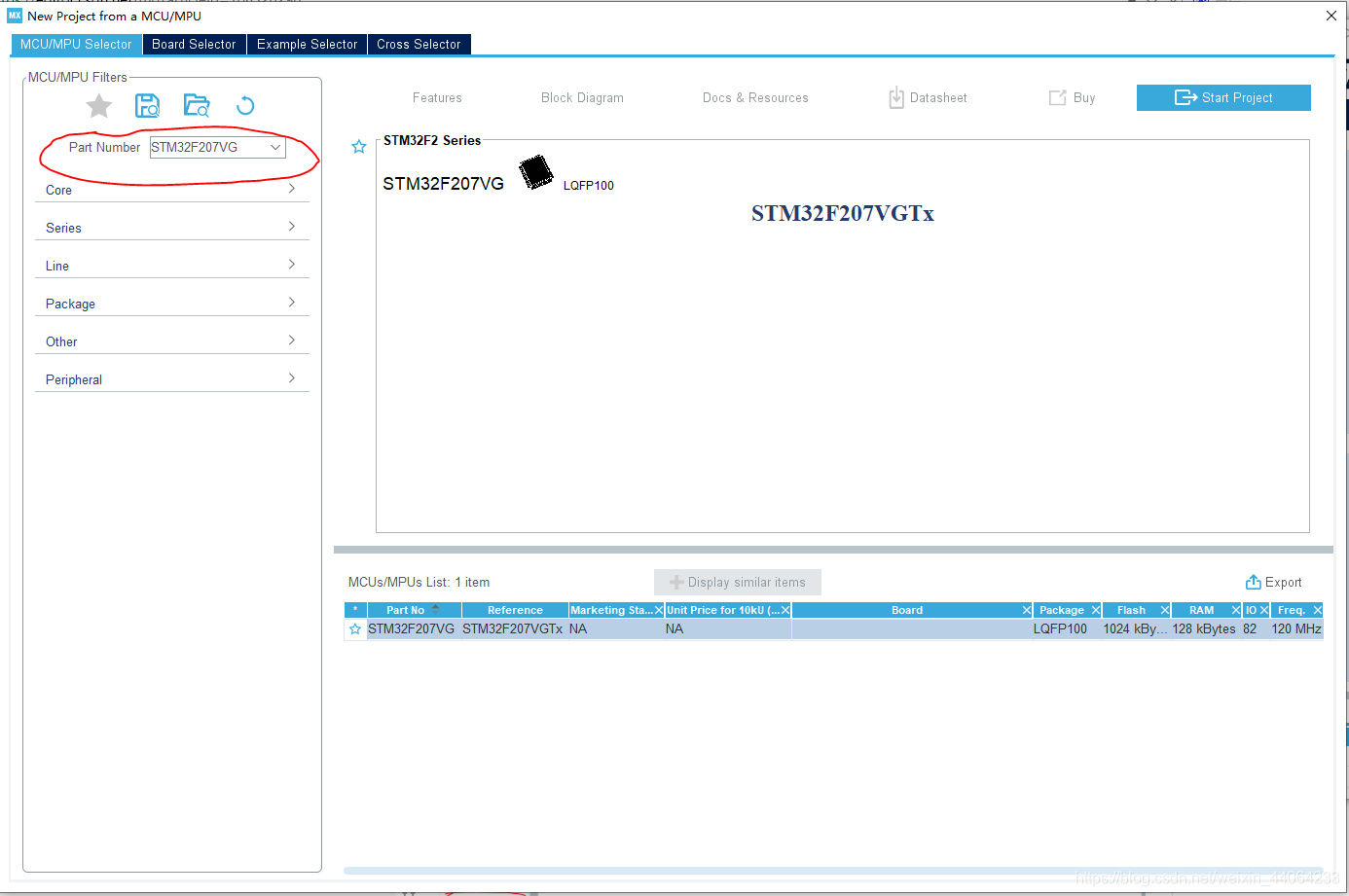Click the 120 MHz frequency cell

pos(1296,629)
